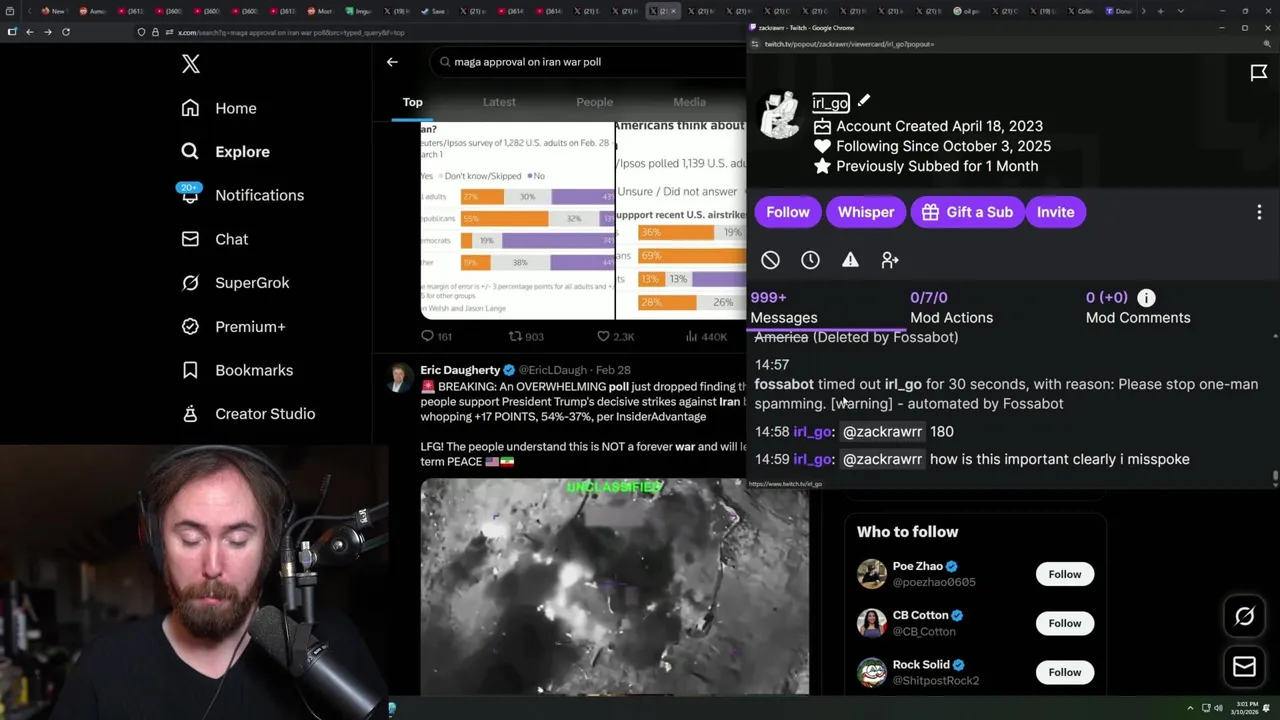Click the flag icon in Twitch popout

pyautogui.click(x=1259, y=73)
